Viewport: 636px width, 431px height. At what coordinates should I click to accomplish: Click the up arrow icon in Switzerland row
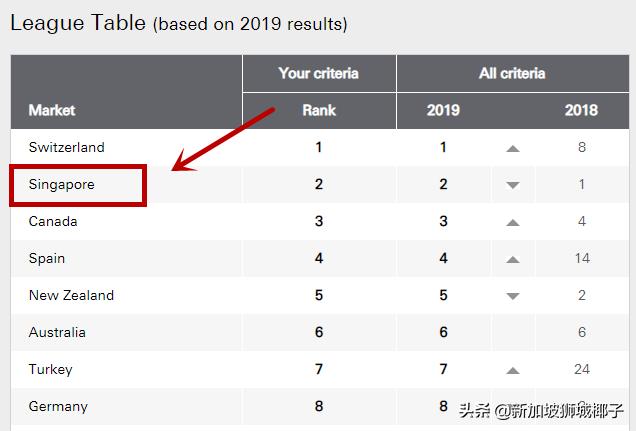513,148
